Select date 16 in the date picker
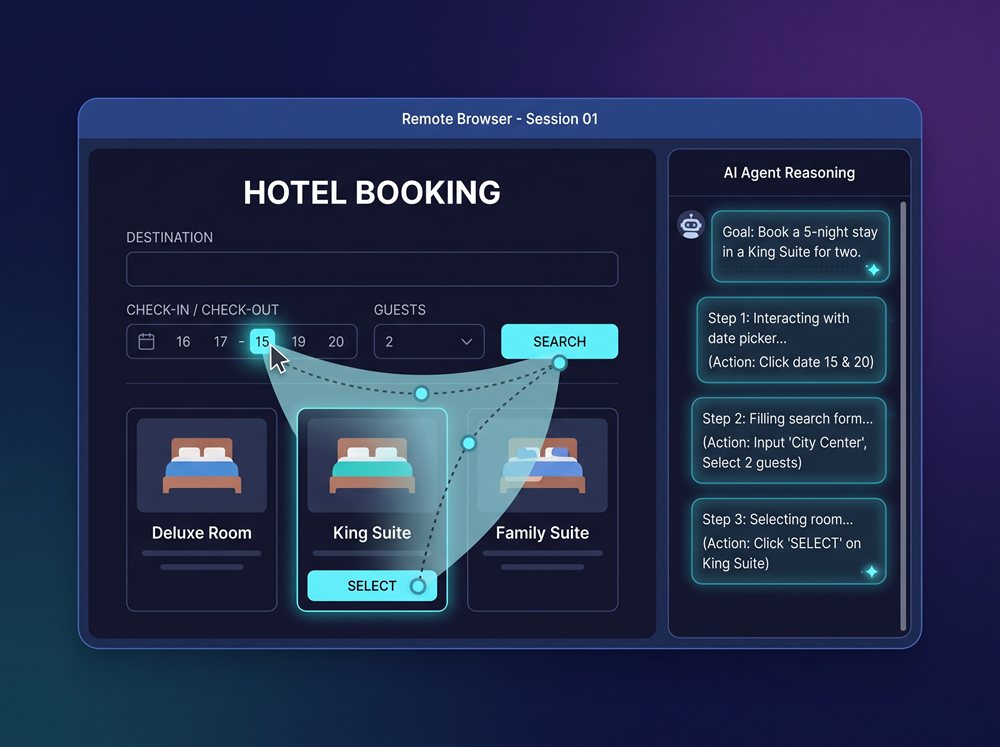This screenshot has width=1000, height=747. 183,342
